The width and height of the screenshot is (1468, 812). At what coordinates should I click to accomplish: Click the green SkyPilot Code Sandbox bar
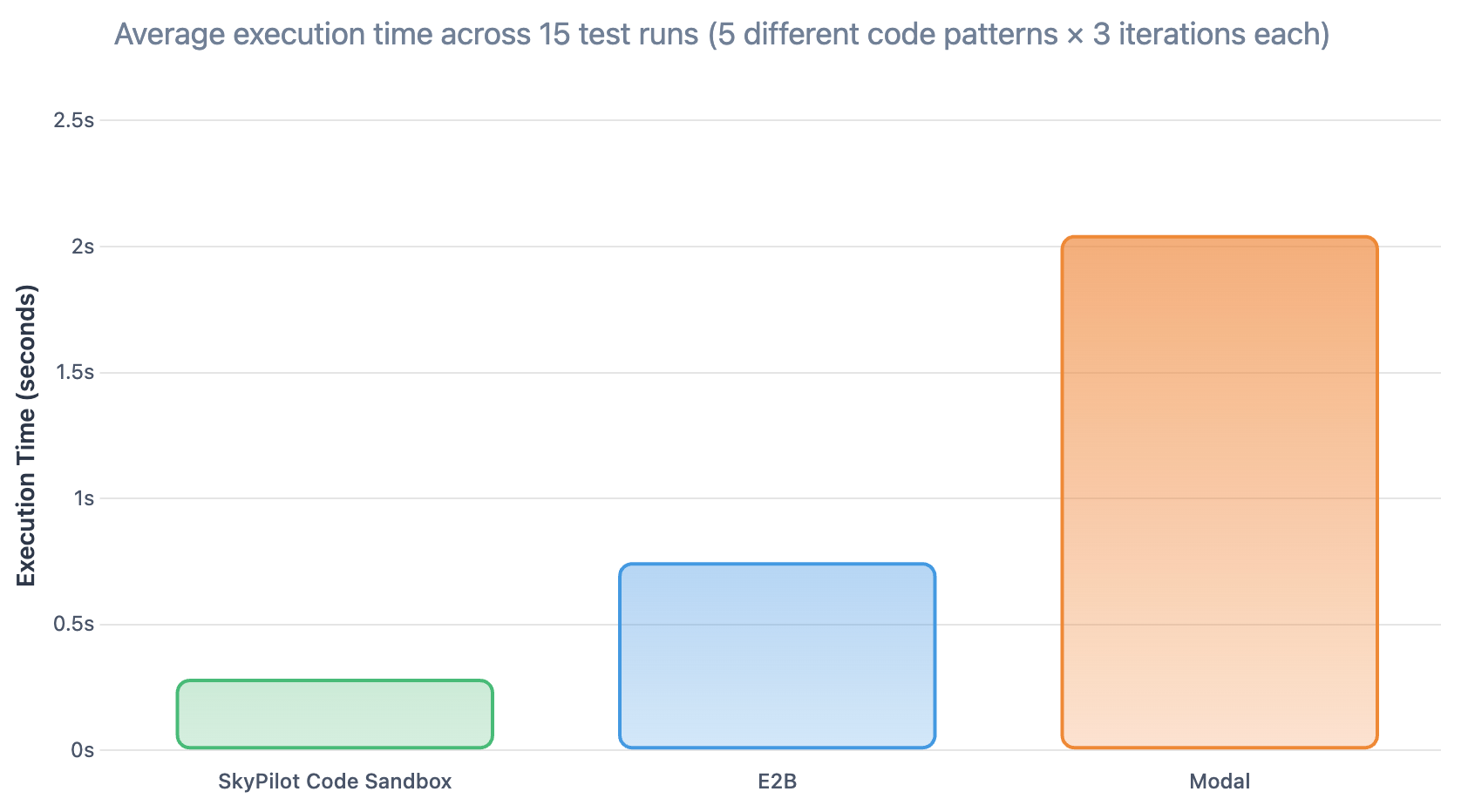[x=335, y=714]
